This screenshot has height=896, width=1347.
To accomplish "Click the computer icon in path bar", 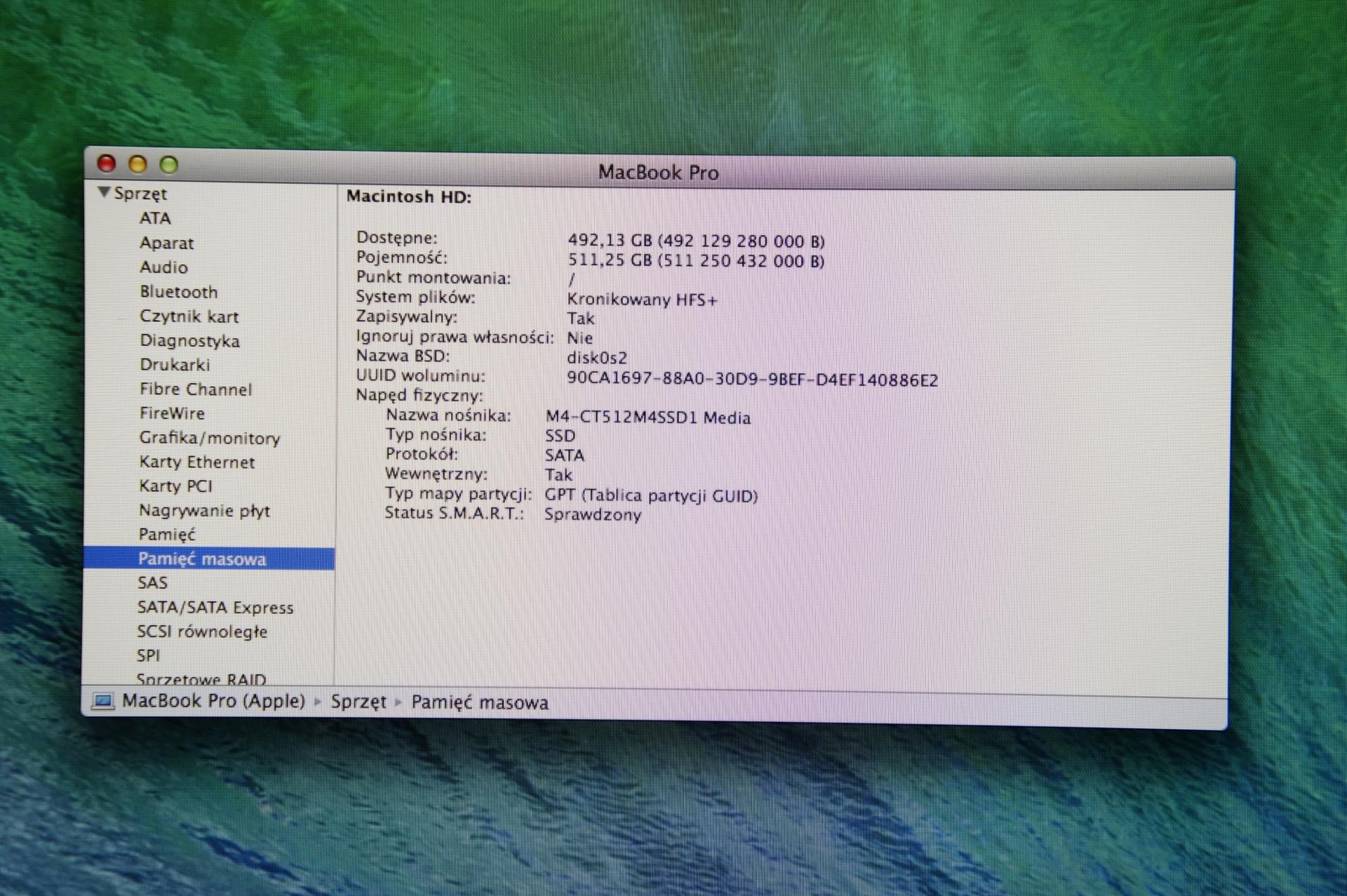I will [x=103, y=701].
